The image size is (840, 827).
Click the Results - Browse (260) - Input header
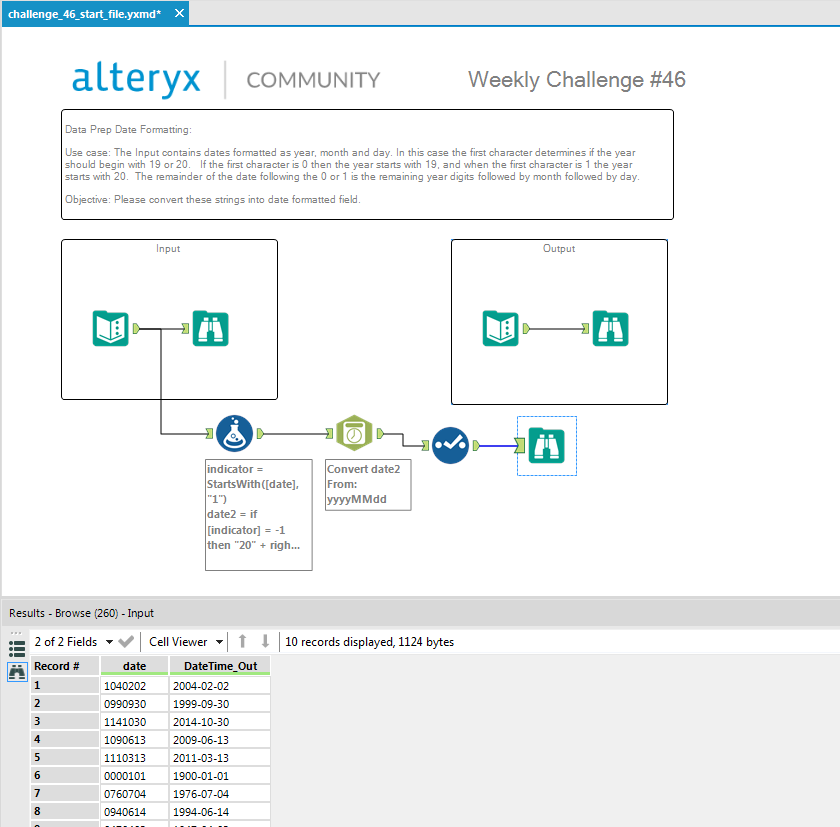tap(81, 613)
